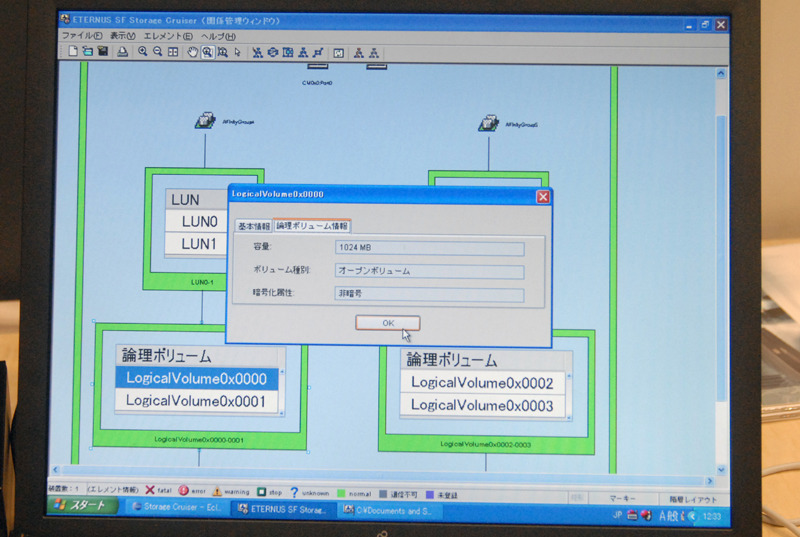Viewport: 800px width, 537px height.
Task: Click the JP language indicator in tray
Action: (617, 515)
